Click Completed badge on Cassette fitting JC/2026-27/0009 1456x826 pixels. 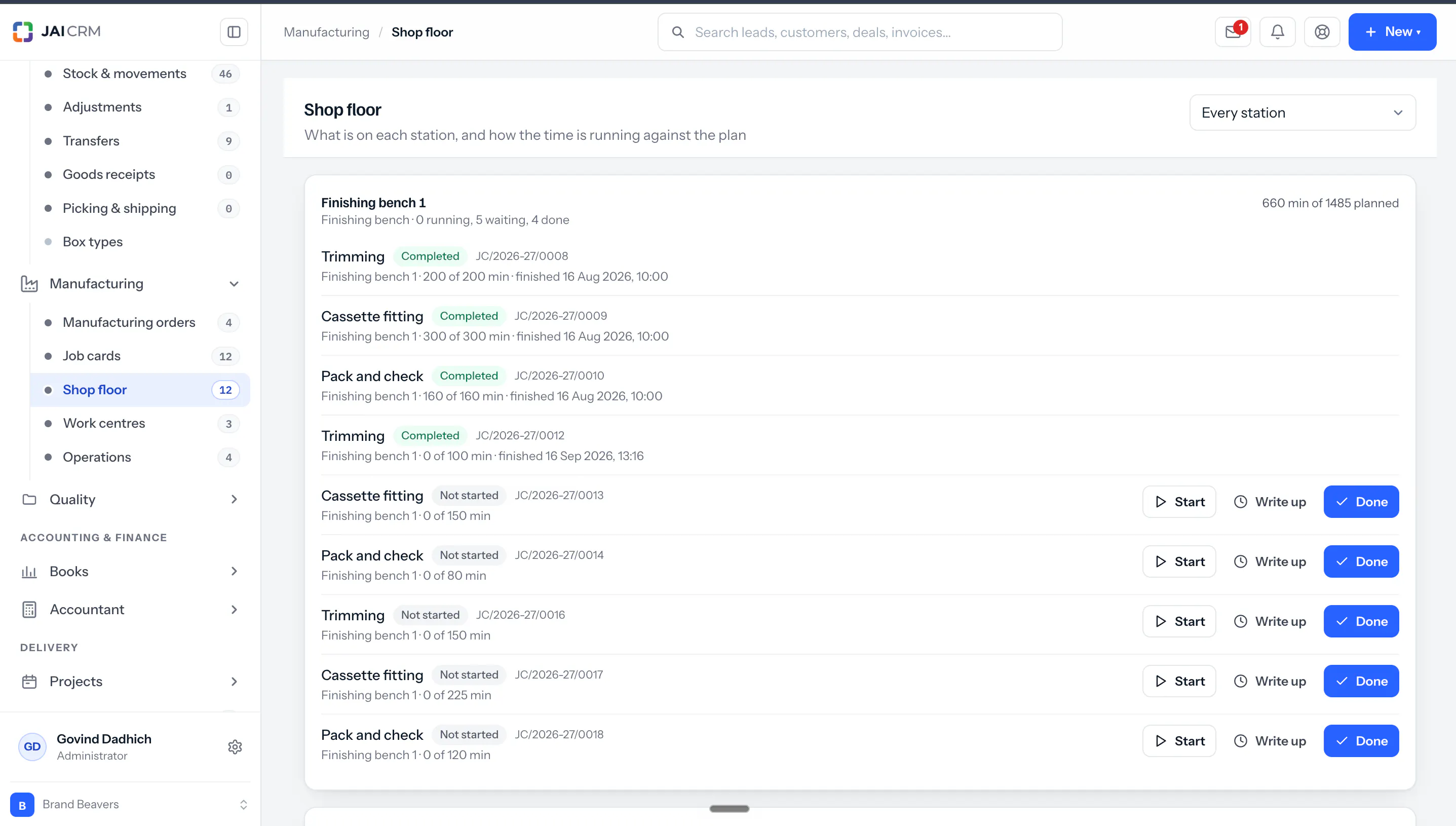click(x=469, y=316)
